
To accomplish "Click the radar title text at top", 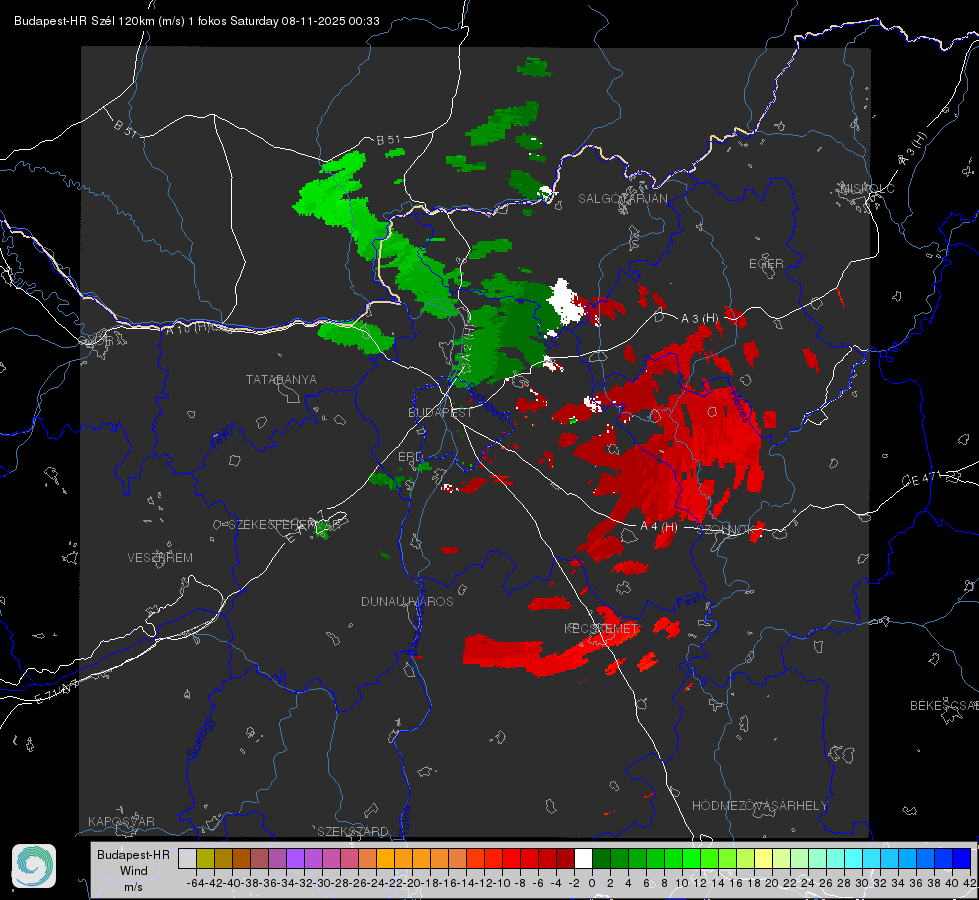I will click(197, 21).
